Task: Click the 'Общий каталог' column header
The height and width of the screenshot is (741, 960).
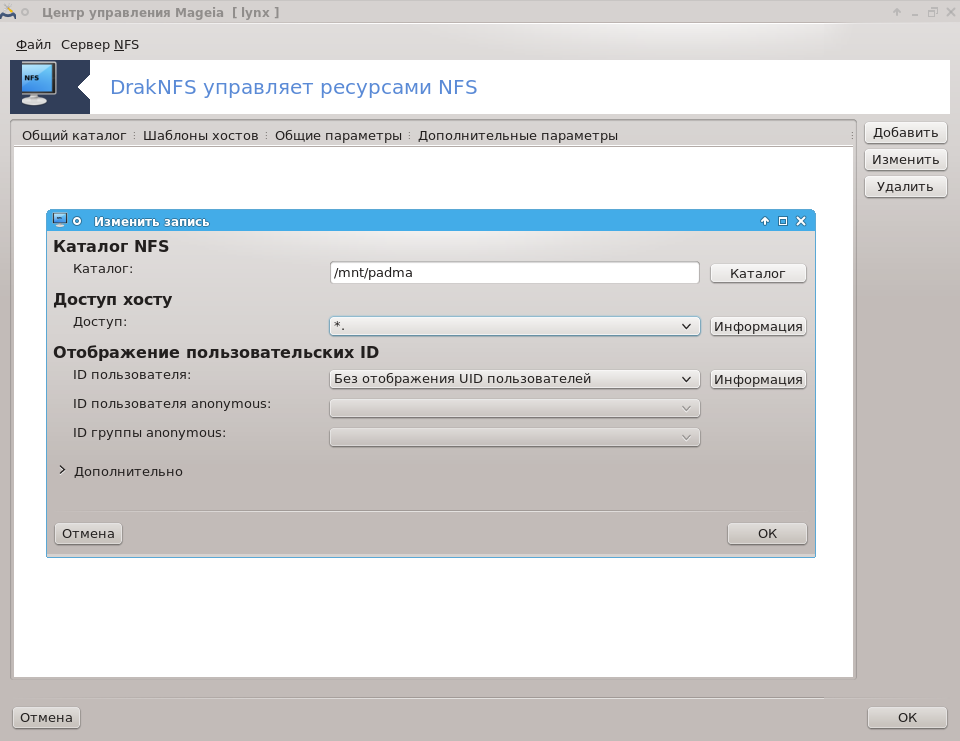Action: (x=74, y=135)
